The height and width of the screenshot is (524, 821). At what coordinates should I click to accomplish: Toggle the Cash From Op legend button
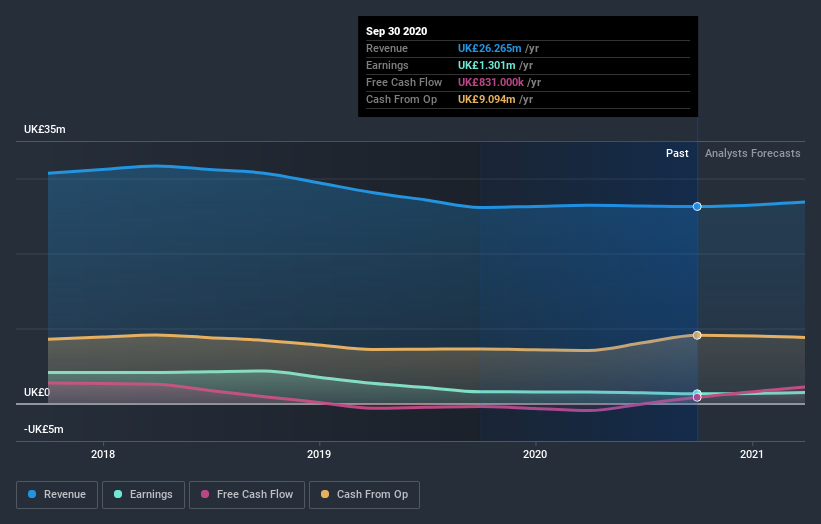coord(364,495)
